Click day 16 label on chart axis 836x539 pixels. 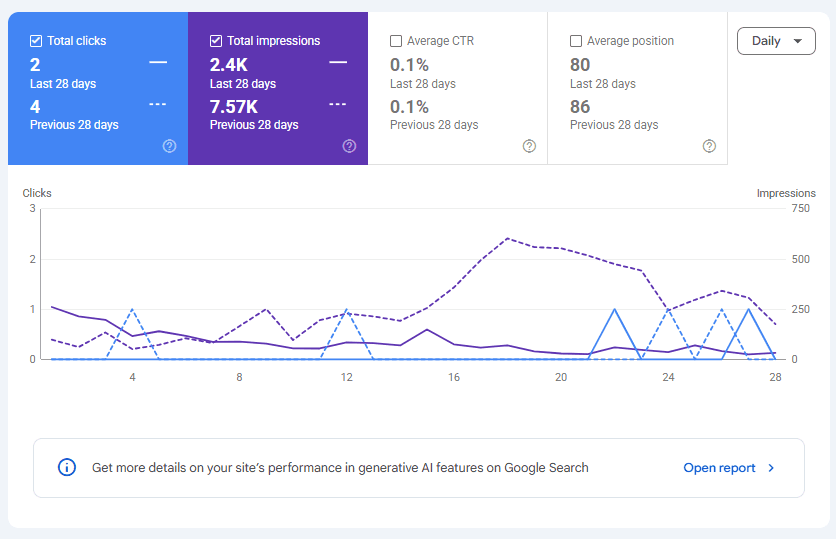pyautogui.click(x=454, y=377)
